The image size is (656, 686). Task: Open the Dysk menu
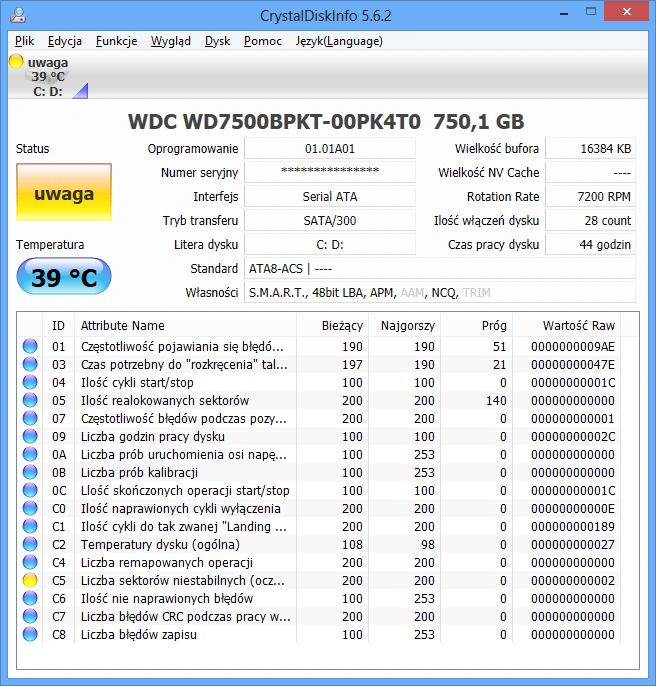click(x=217, y=41)
